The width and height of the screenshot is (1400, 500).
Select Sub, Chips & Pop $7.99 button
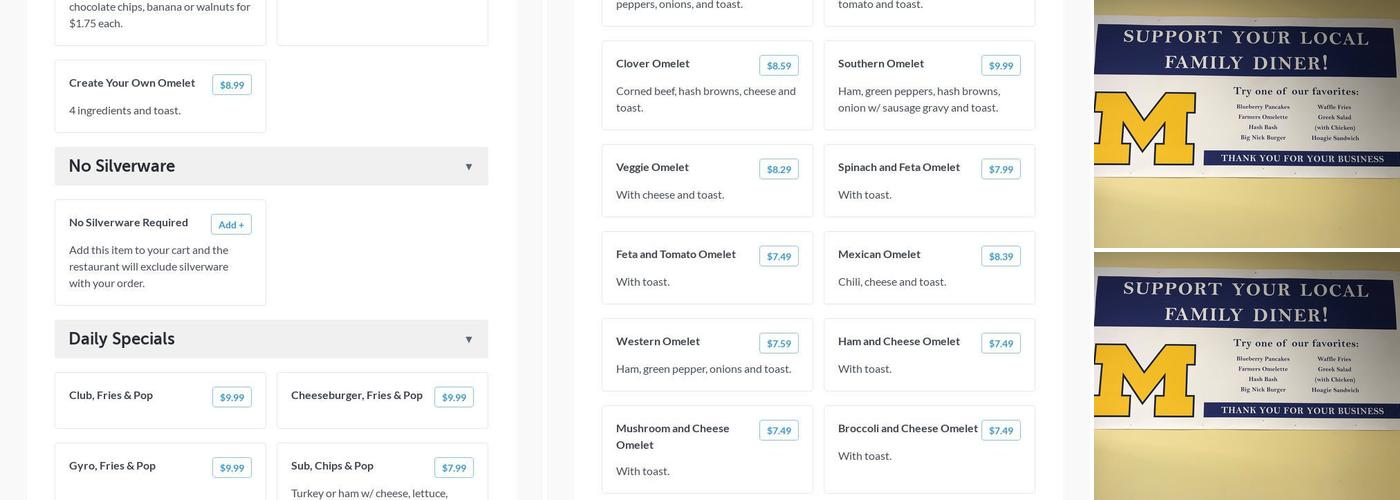click(x=453, y=468)
